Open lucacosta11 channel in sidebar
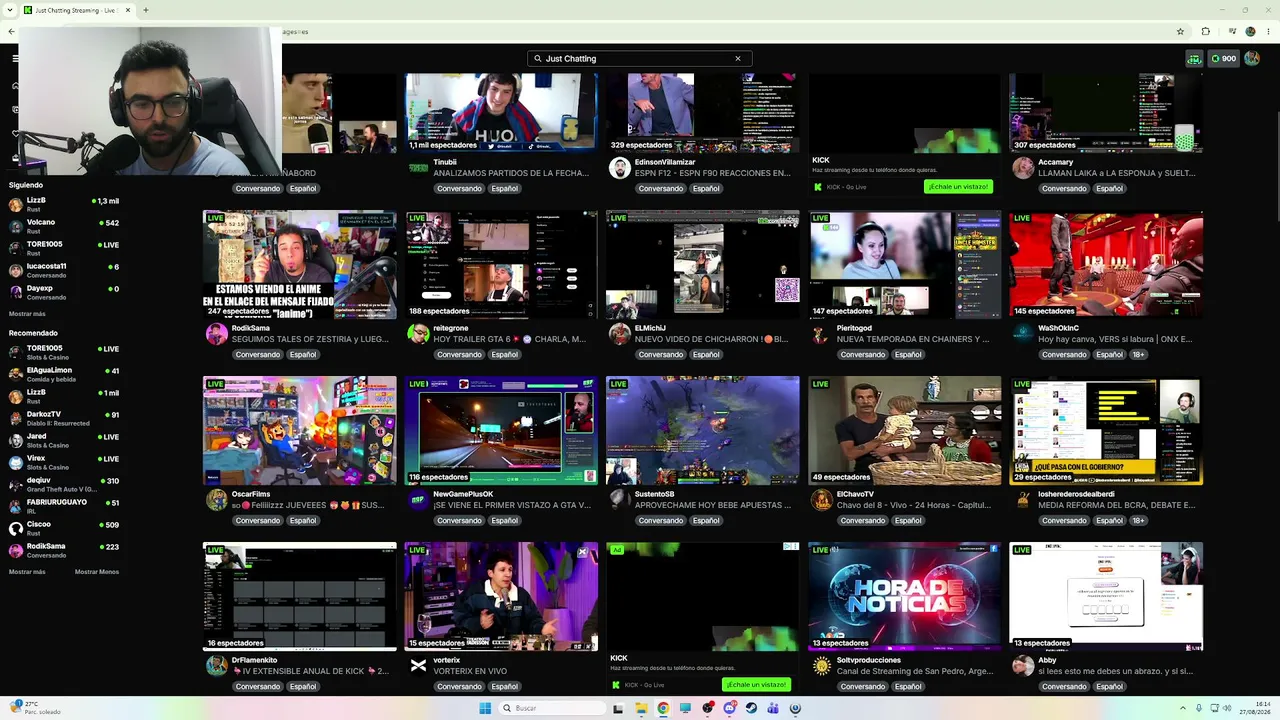 [63, 269]
